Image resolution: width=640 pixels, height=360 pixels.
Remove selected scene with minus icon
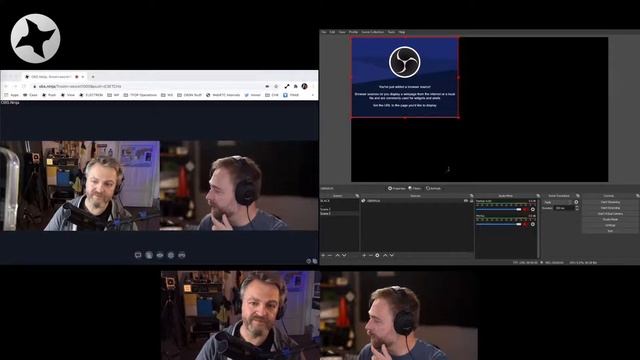pos(330,256)
